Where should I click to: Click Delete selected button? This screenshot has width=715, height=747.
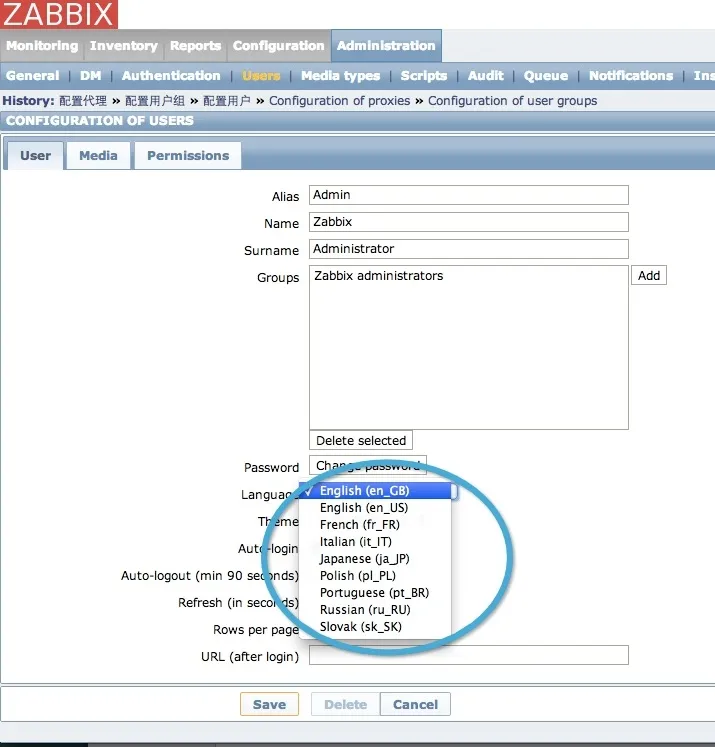click(361, 440)
